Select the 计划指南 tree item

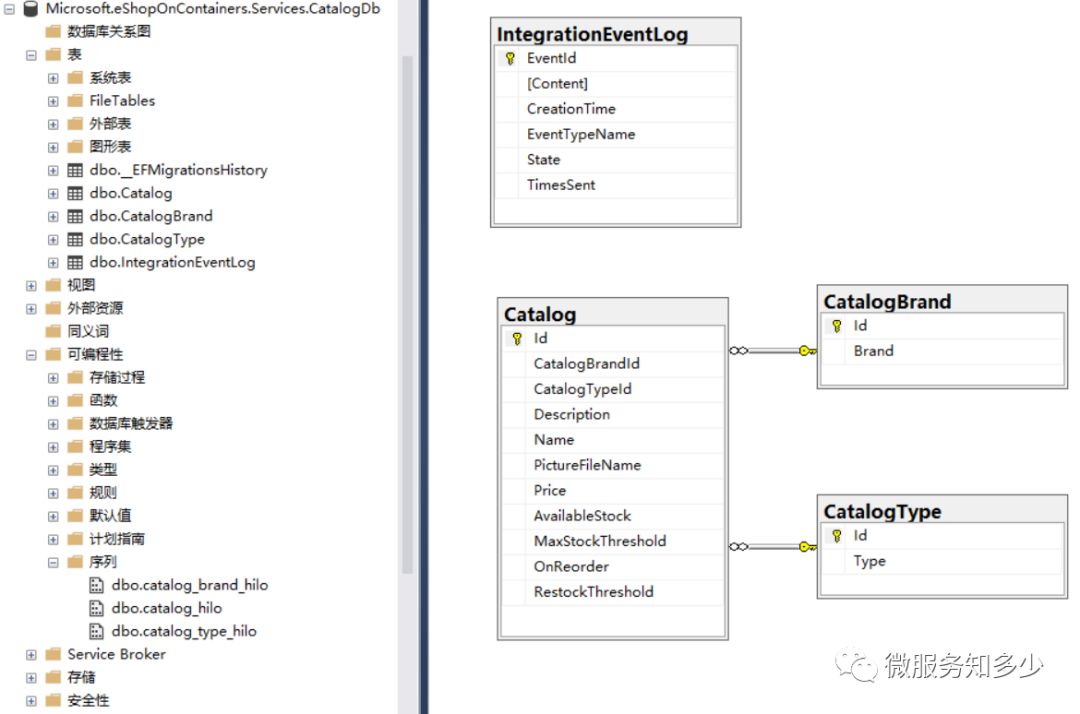(117, 539)
